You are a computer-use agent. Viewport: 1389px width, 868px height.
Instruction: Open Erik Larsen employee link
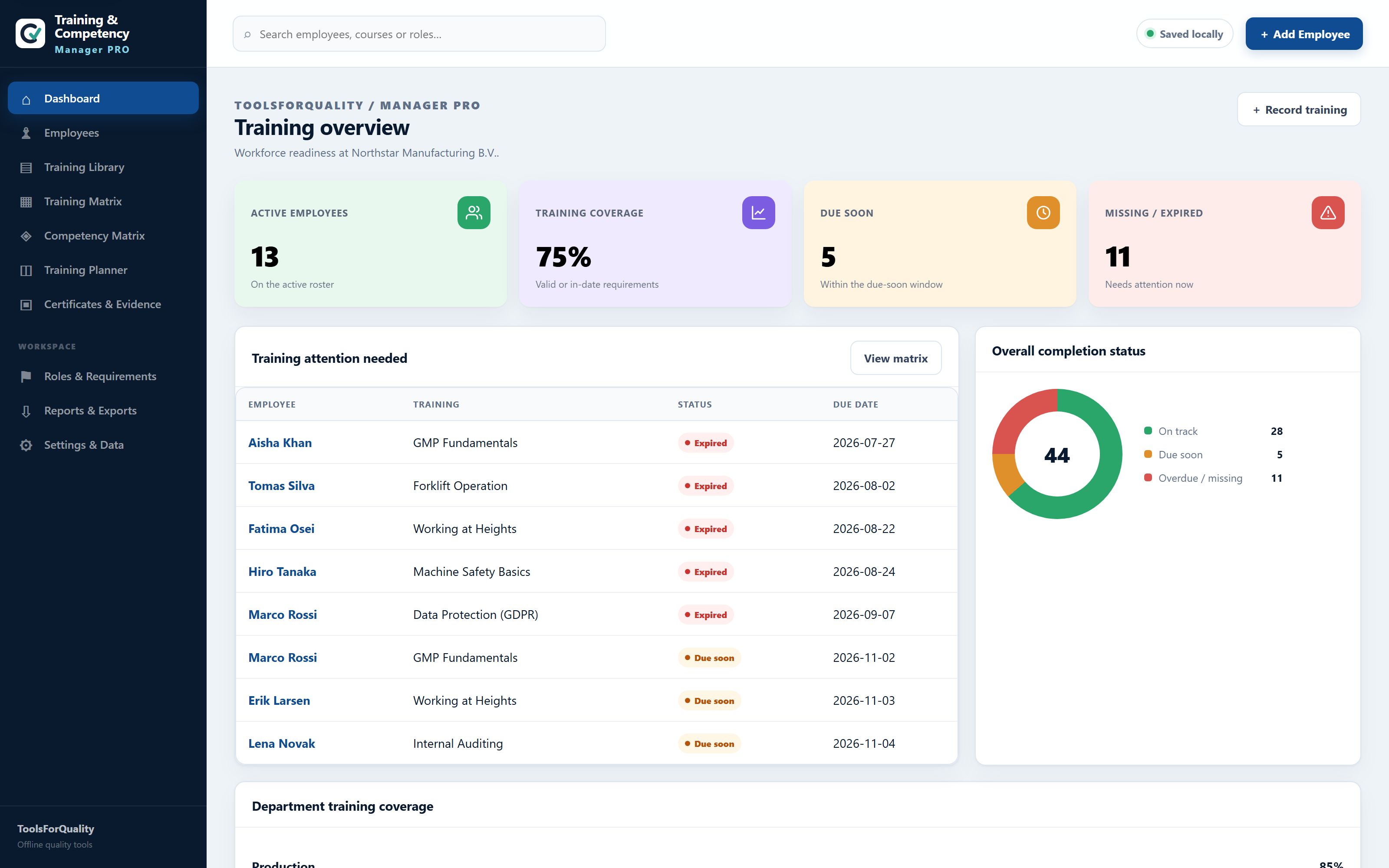click(x=279, y=700)
